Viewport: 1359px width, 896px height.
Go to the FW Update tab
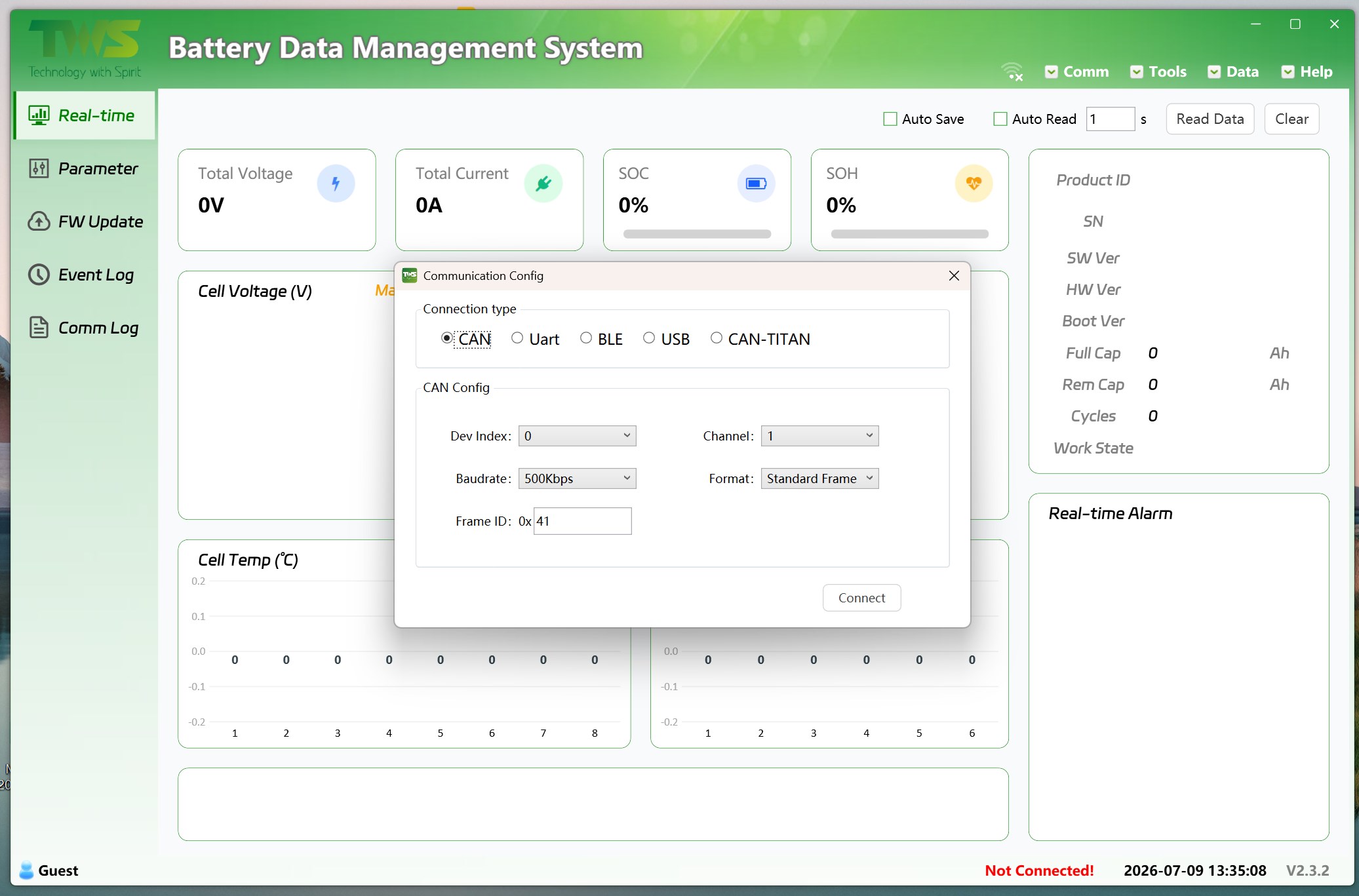click(x=85, y=222)
